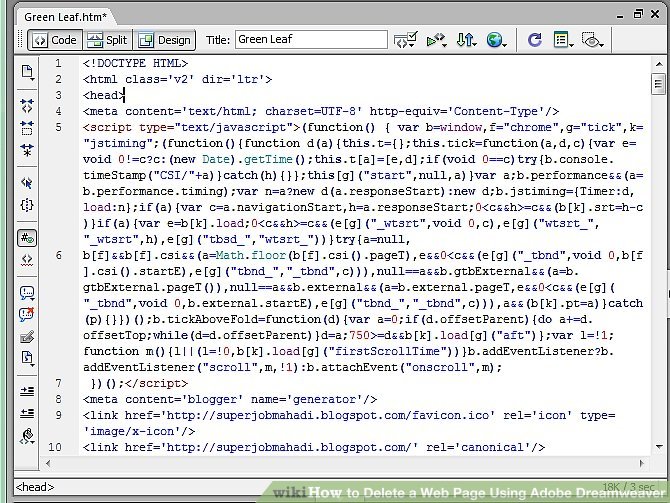Select the <head> tag in tag selector
The width and height of the screenshot is (670, 503).
click(x=35, y=487)
